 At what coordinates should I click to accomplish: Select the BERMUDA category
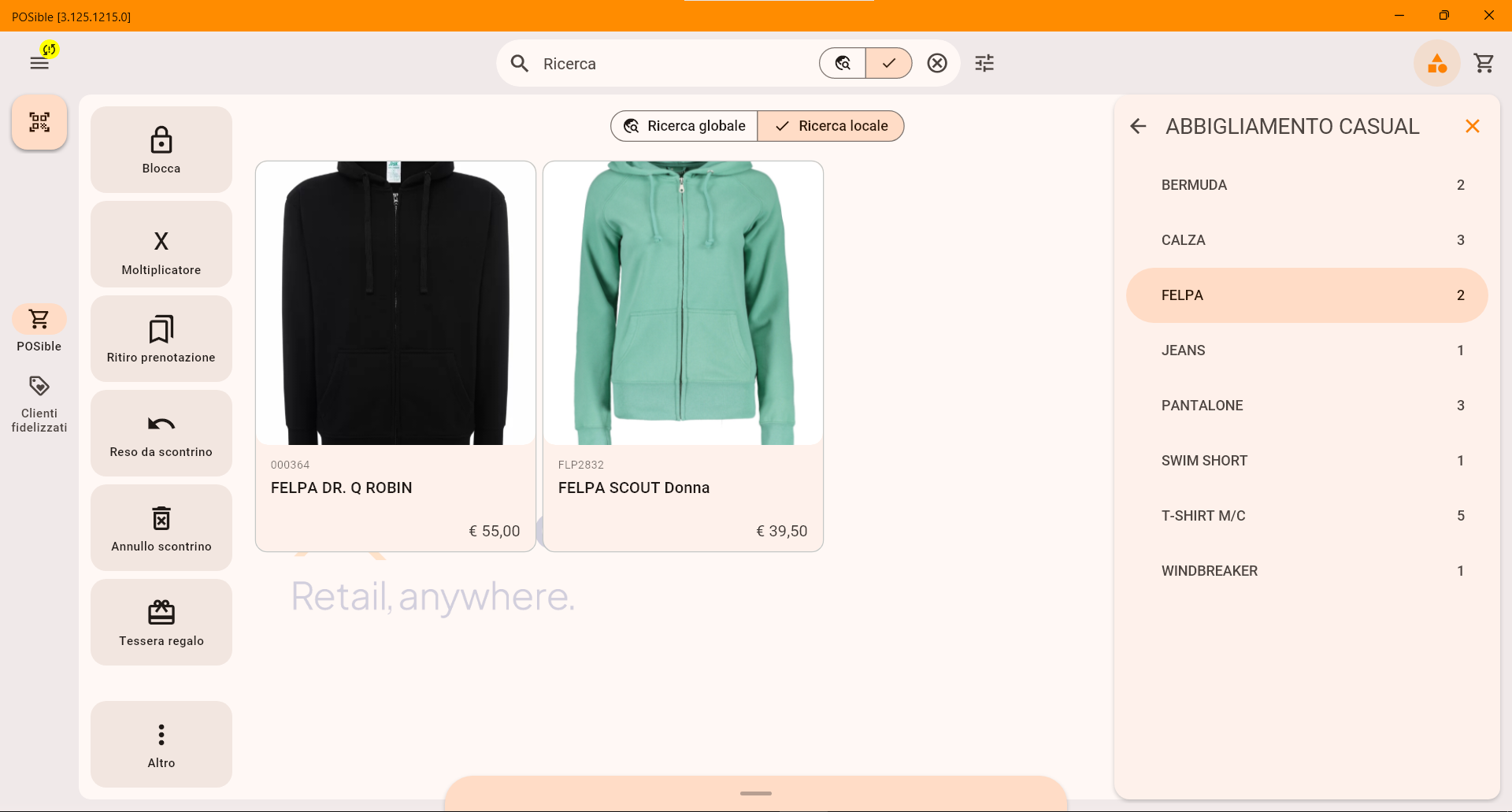tap(1307, 185)
